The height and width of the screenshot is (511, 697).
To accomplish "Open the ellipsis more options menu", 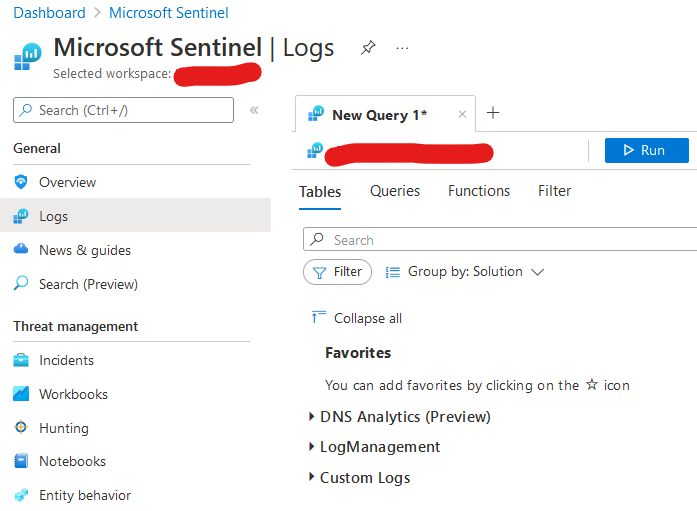I will (x=402, y=47).
